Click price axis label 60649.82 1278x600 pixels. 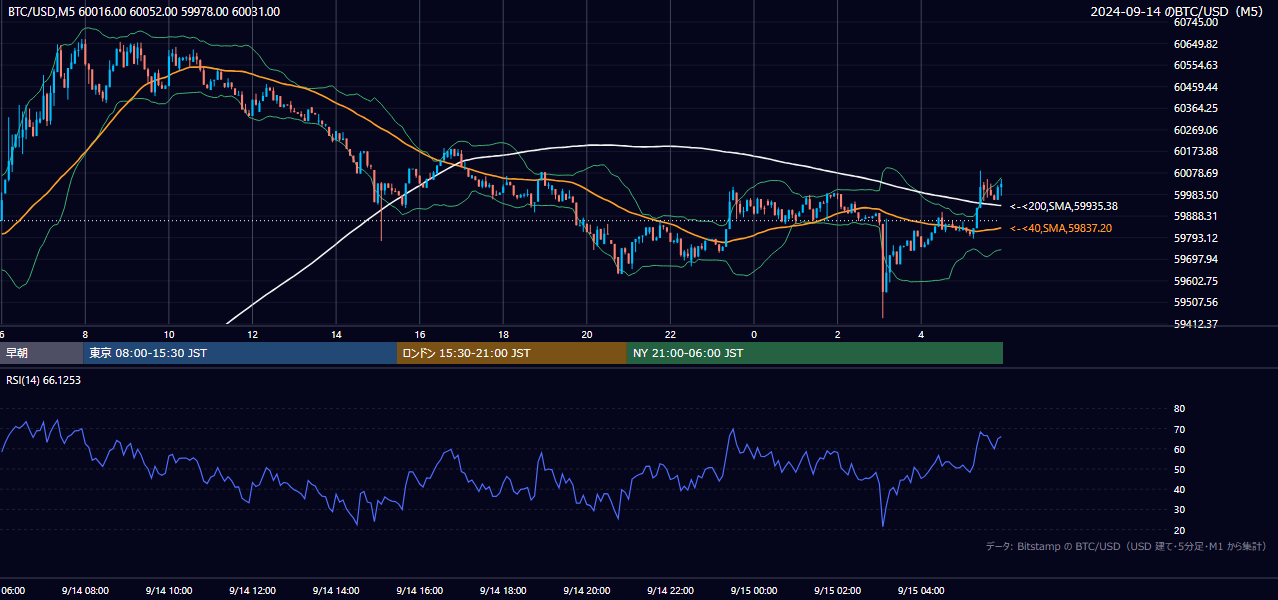[x=1195, y=44]
